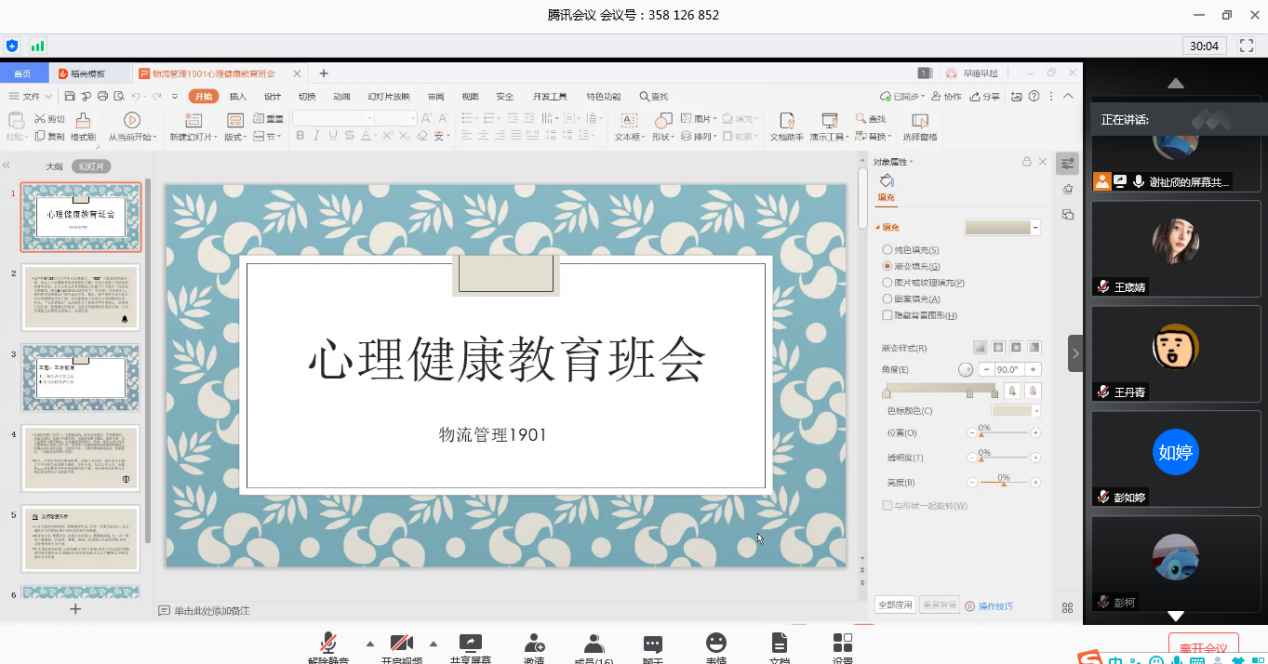Start slideshow from current slide (从当前开始)

point(131,121)
